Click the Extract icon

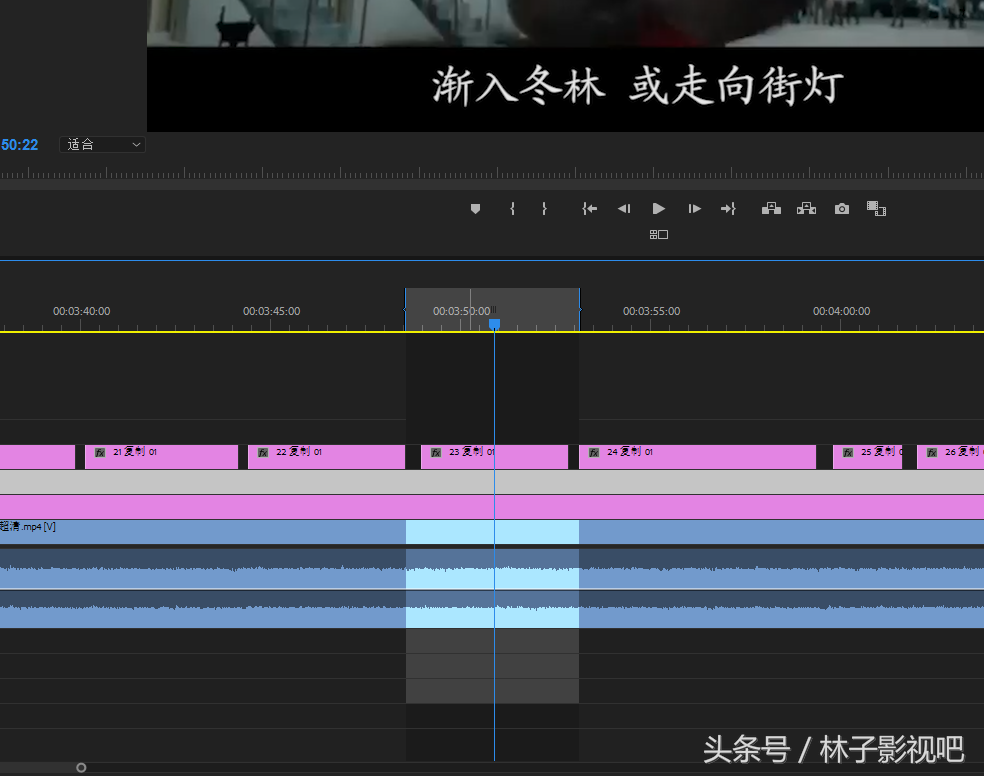[806, 209]
